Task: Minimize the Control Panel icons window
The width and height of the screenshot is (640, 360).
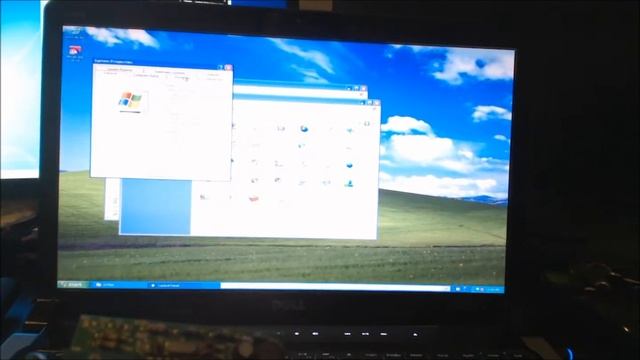Action: 363,102
